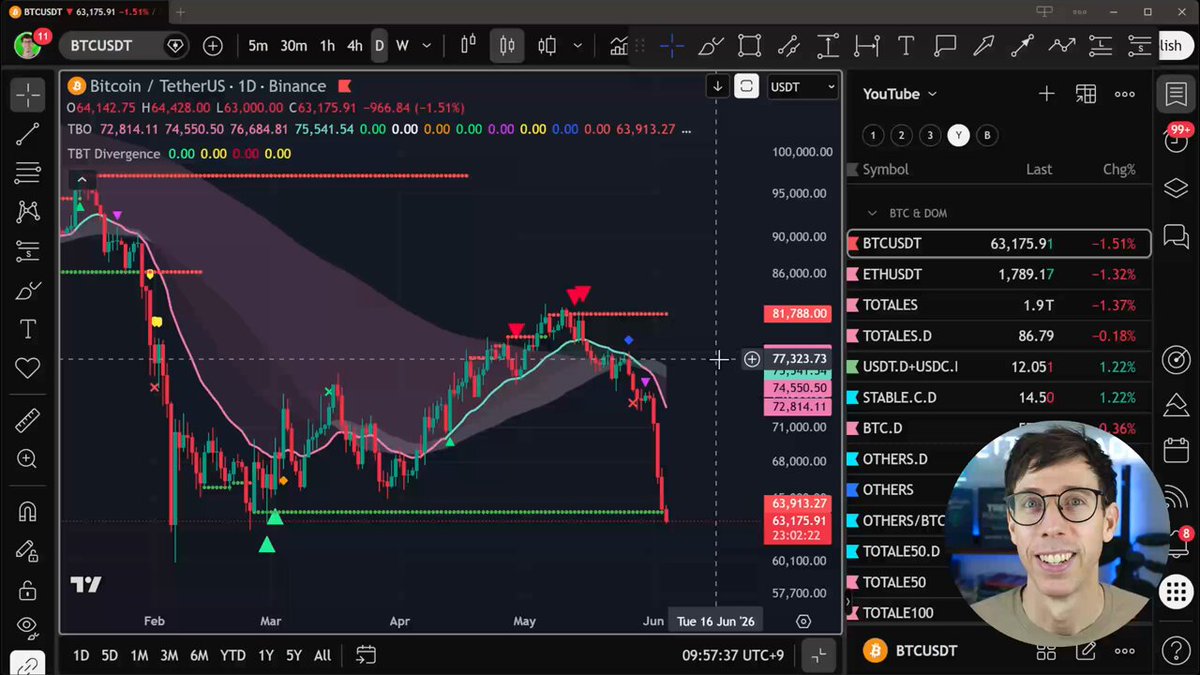1200x675 pixels.
Task: Select the D daily timeframe
Action: (379, 46)
